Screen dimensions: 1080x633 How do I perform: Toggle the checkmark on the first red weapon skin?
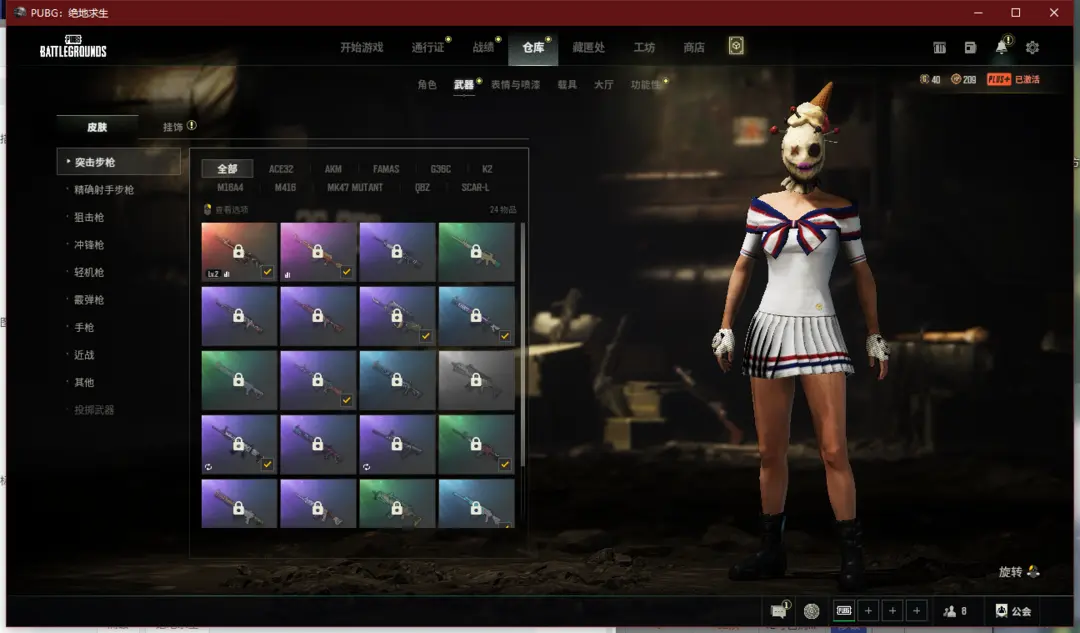[x=266, y=272]
